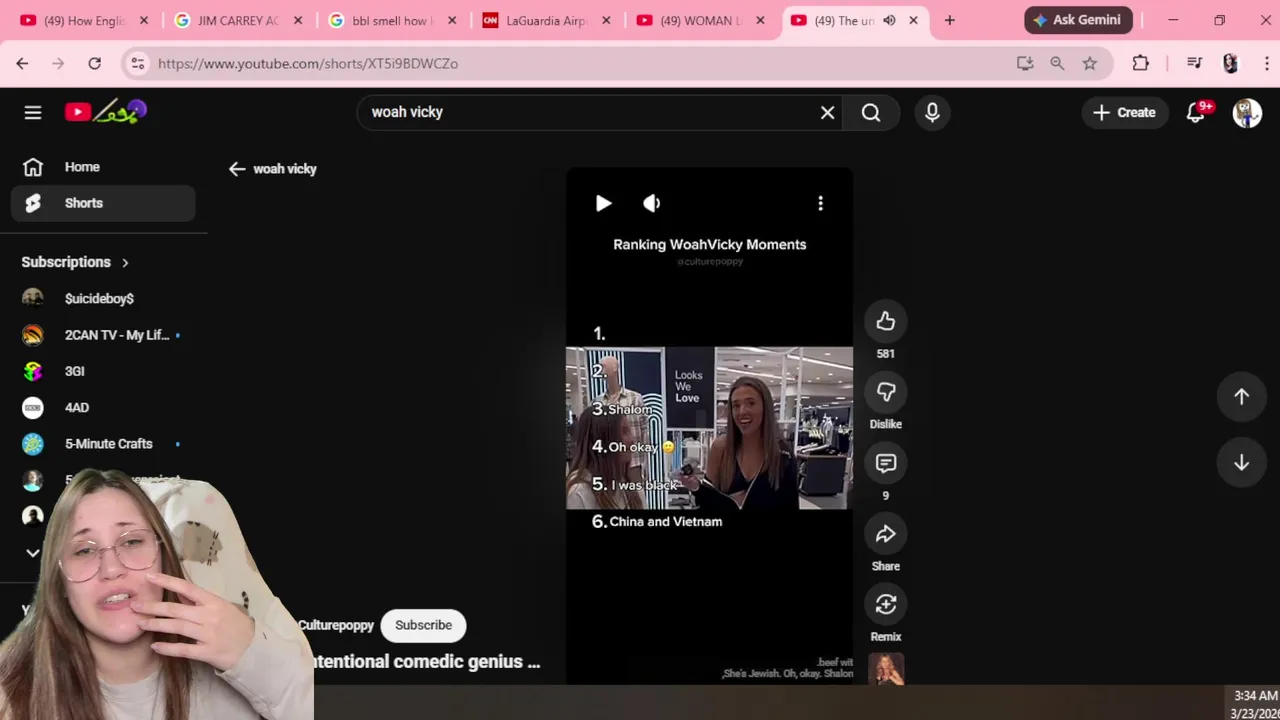Open the 2CAN TV subscription channel
Screen dimensions: 1280x720
[x=103, y=335]
